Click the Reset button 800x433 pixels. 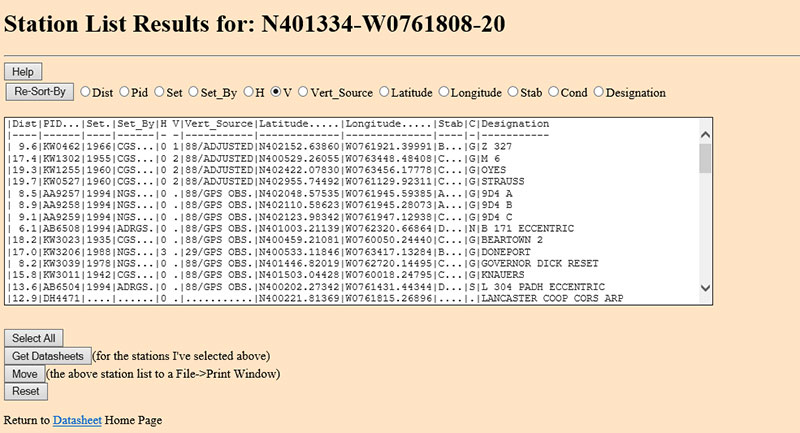pyautogui.click(x=25, y=391)
